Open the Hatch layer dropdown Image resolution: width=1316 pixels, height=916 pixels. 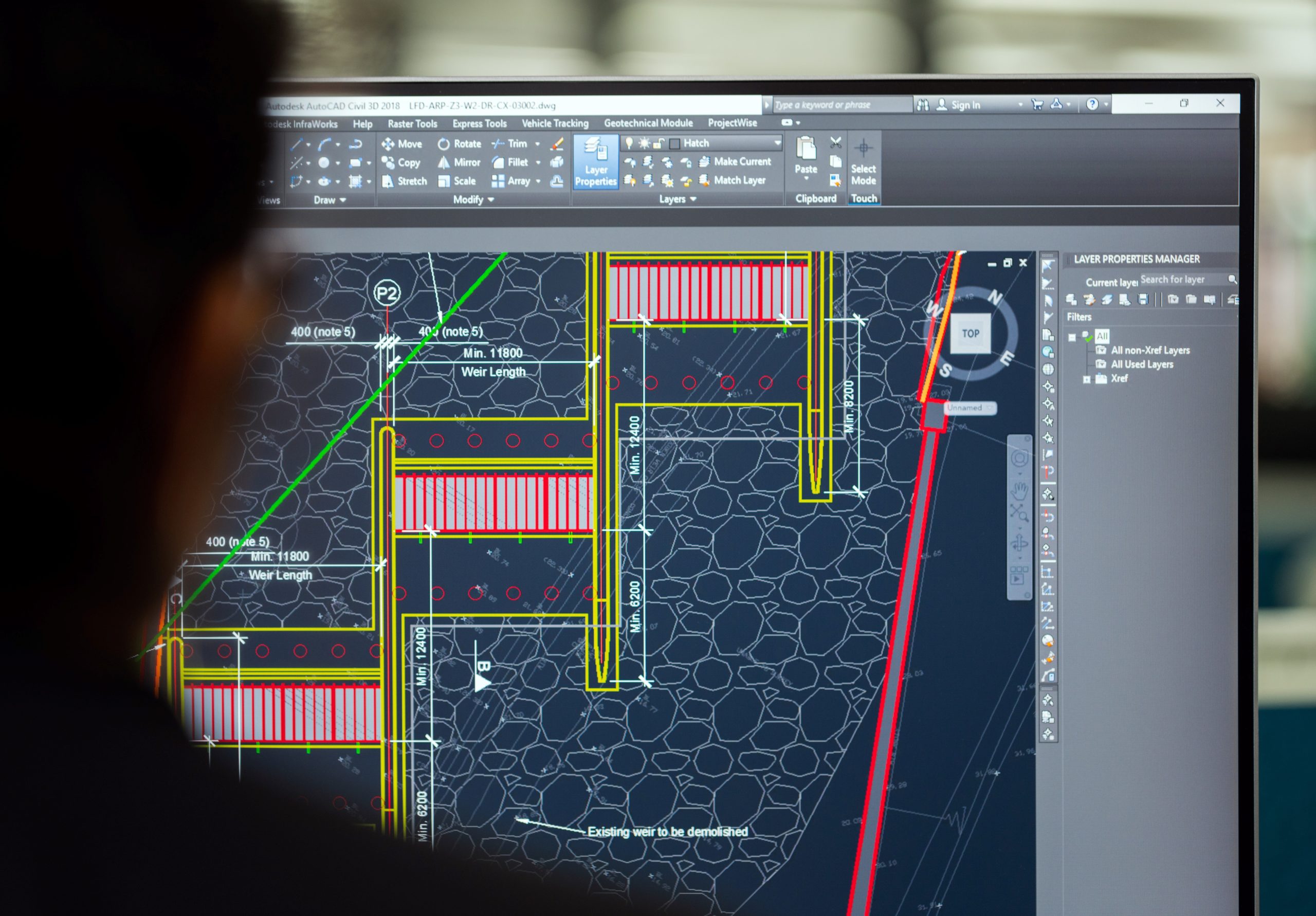pyautogui.click(x=777, y=143)
